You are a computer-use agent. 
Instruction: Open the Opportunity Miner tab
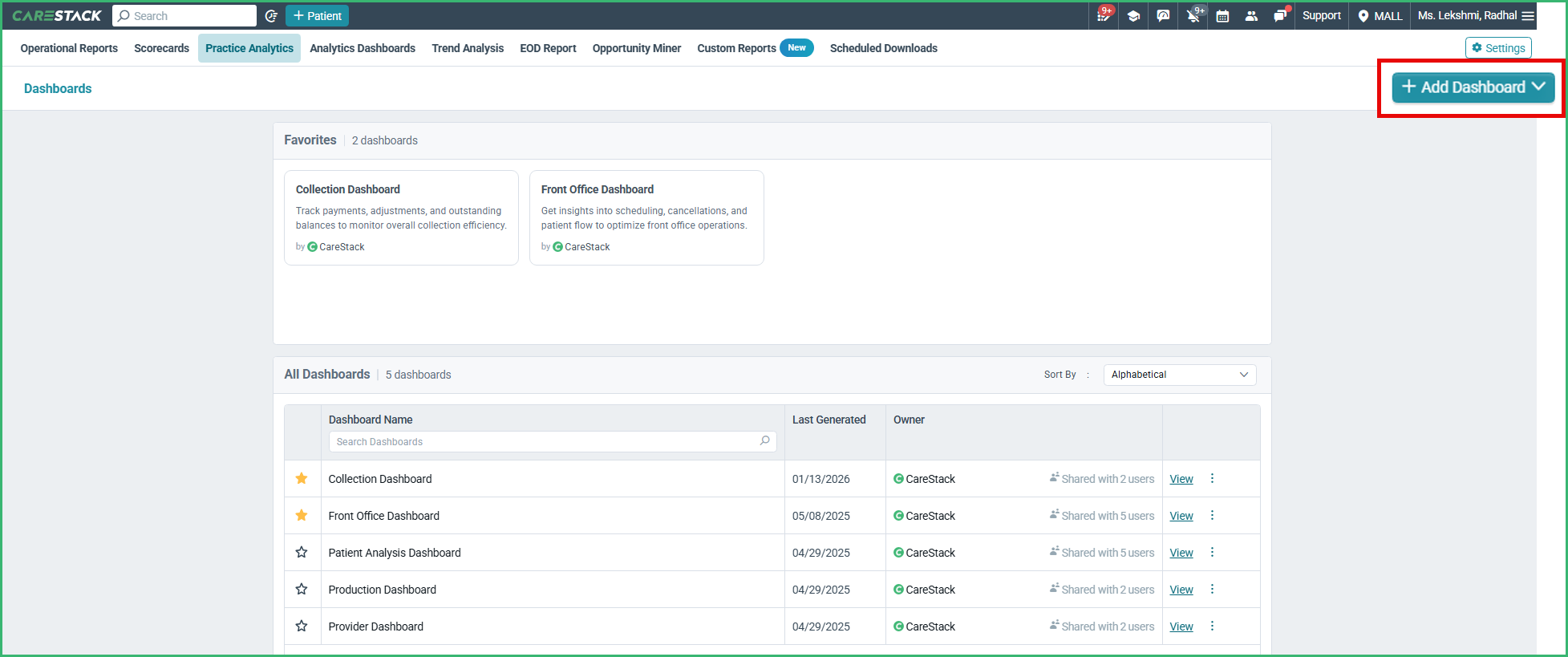click(x=637, y=48)
